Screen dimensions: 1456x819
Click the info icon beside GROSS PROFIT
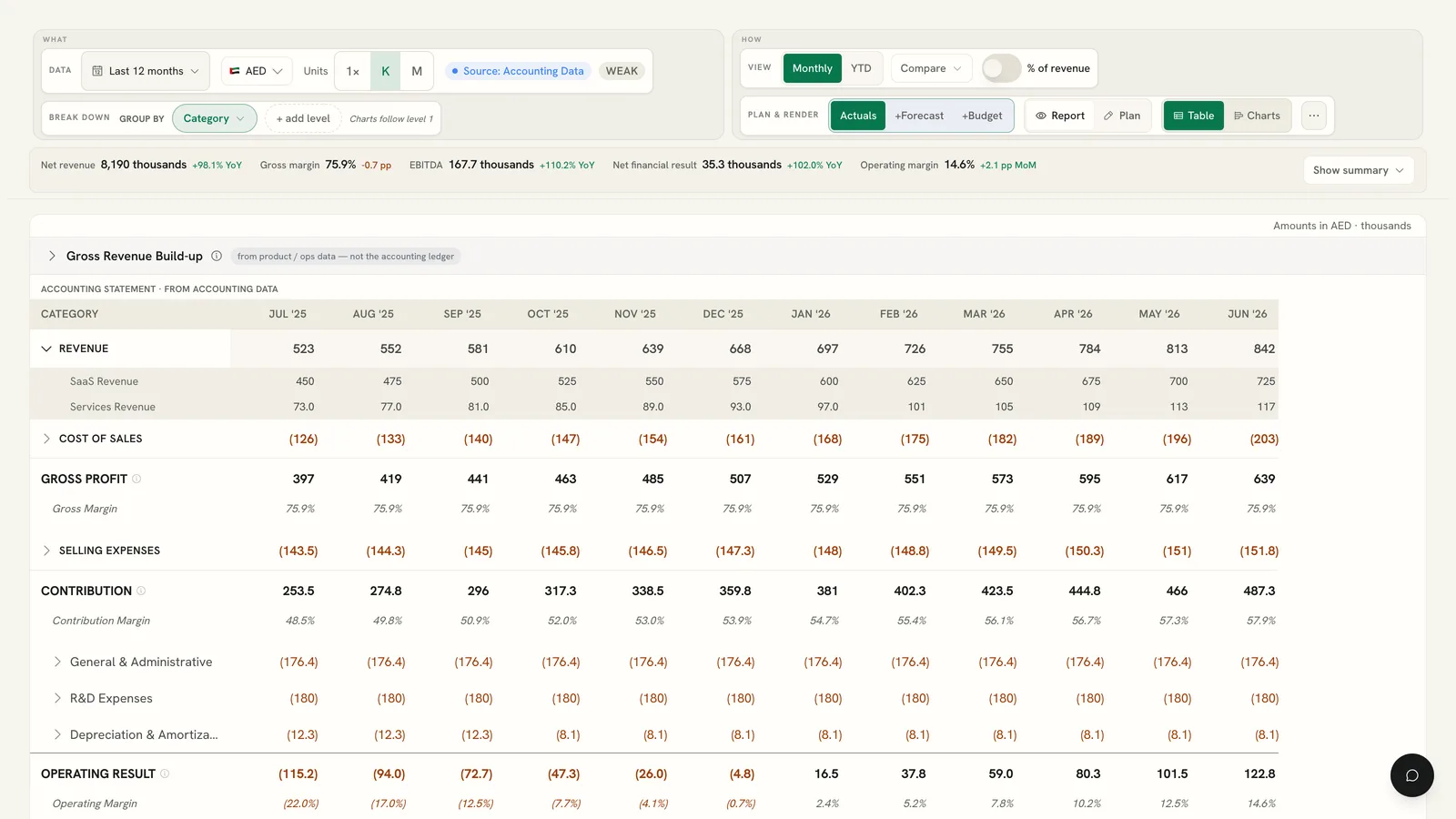136,479
